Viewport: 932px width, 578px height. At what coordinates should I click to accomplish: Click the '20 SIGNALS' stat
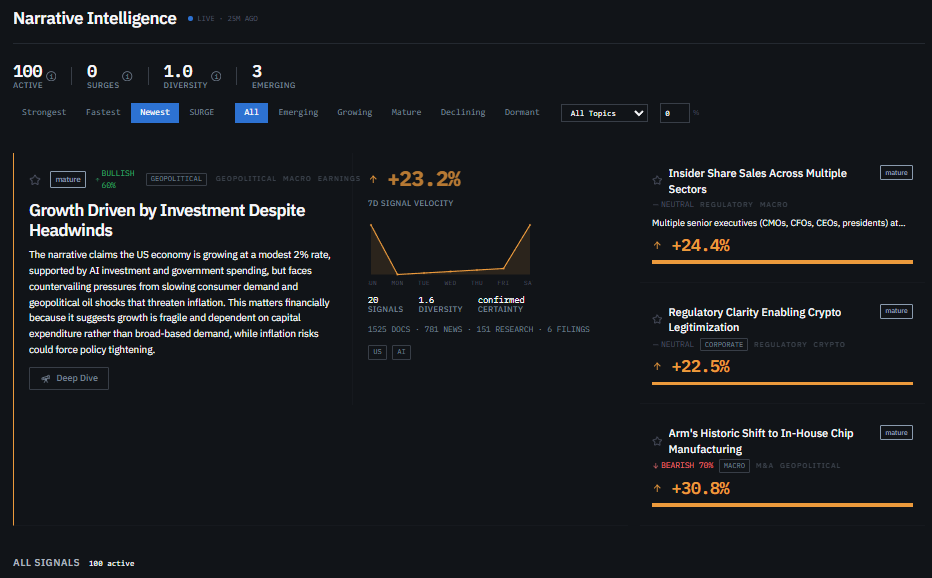coord(385,304)
